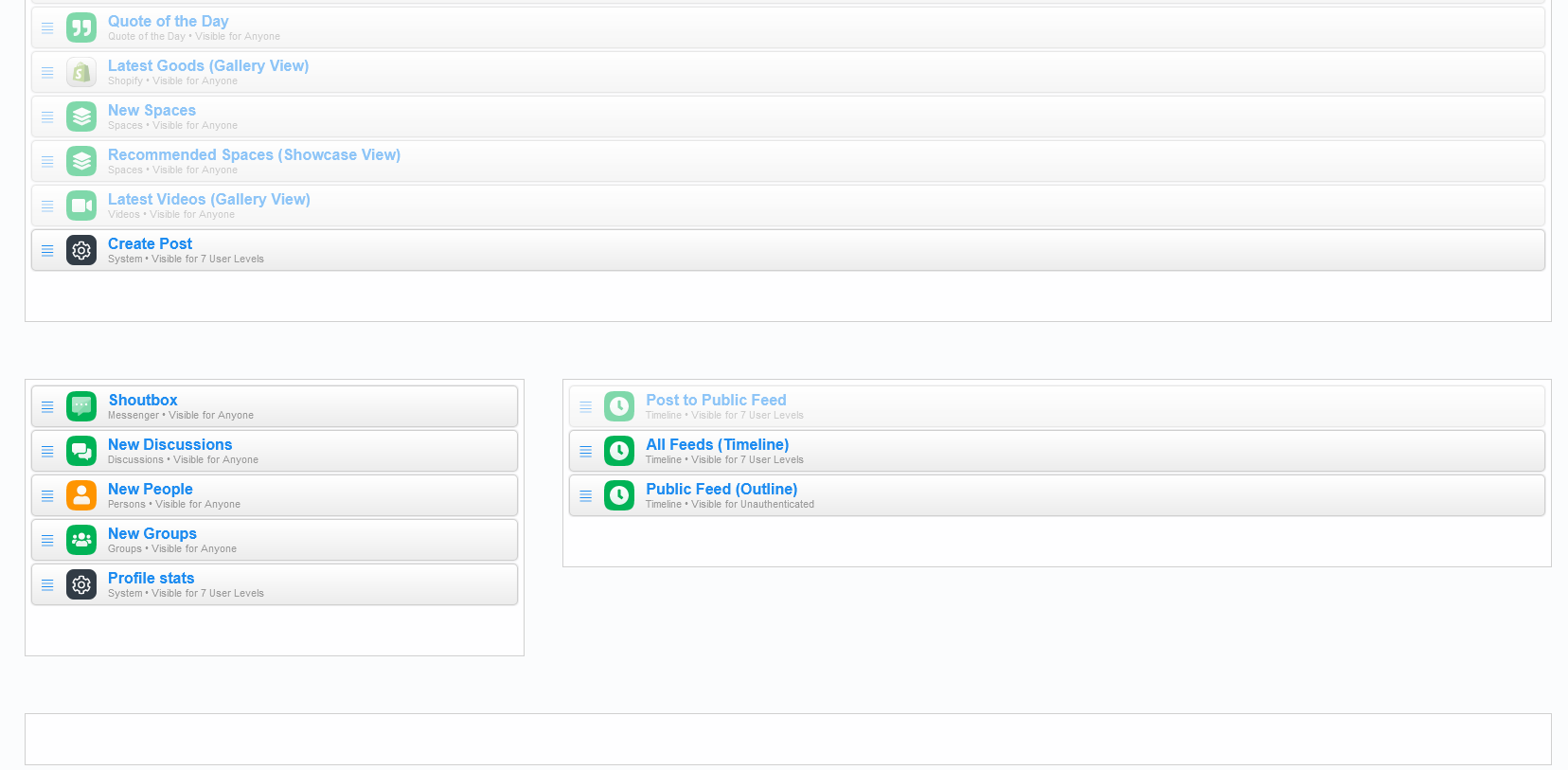Click the New People orange person icon
1568x770 pixels.
pyautogui.click(x=81, y=496)
